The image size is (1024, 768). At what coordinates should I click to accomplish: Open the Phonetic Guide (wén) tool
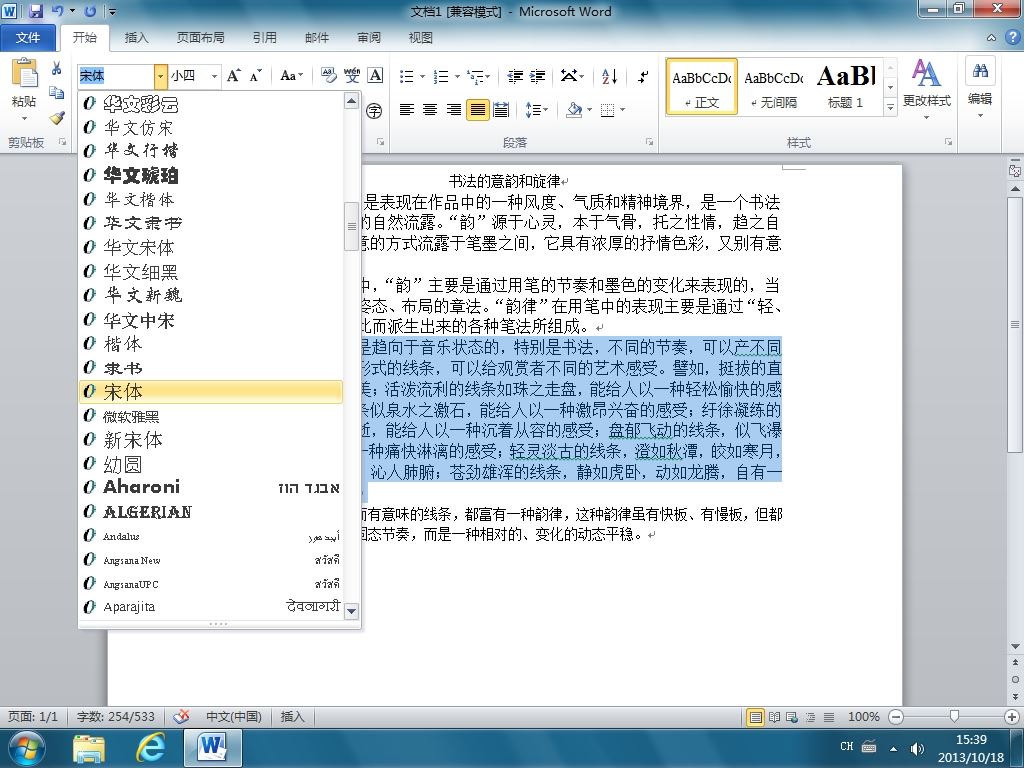(x=352, y=76)
